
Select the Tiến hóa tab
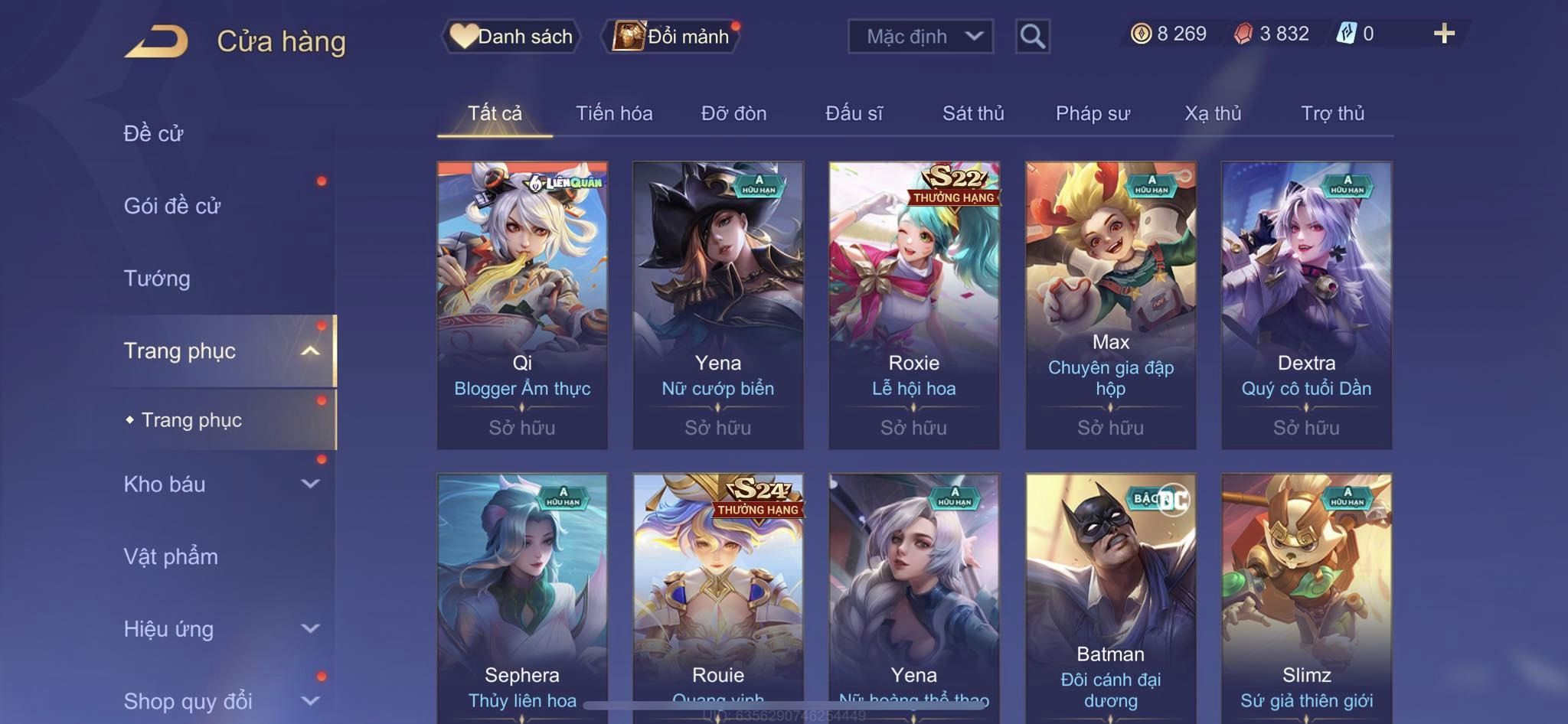point(614,113)
